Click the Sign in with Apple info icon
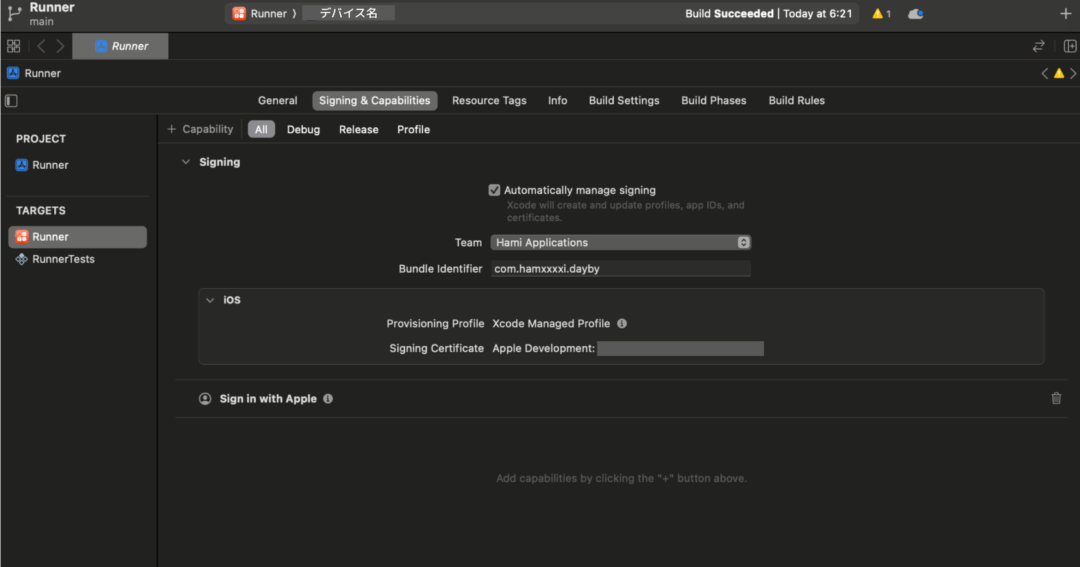This screenshot has height=567, width=1080. (328, 399)
